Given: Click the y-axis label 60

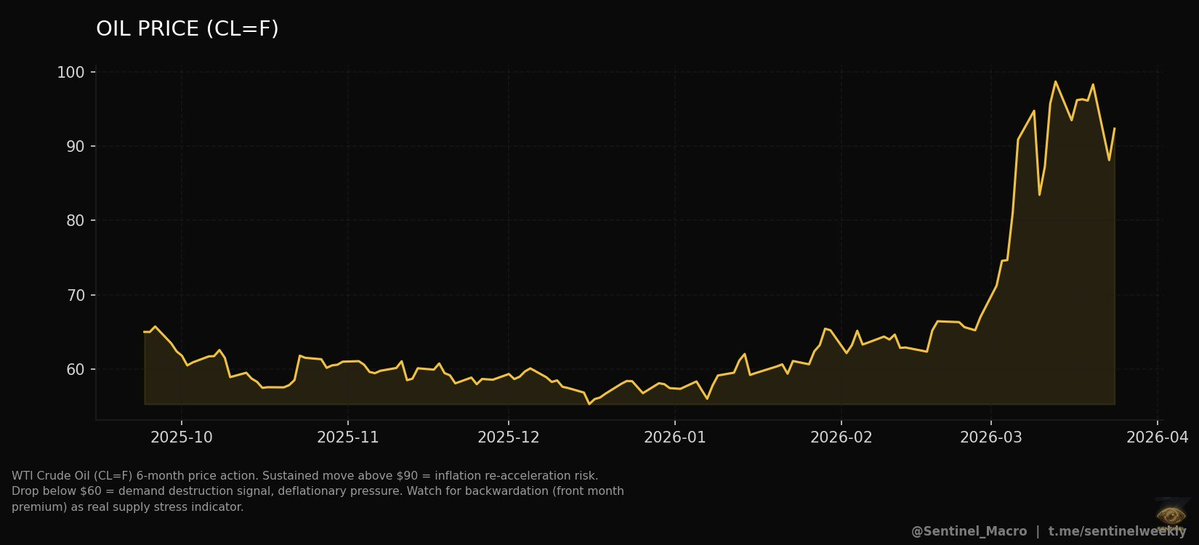Looking at the screenshot, I should pyautogui.click(x=74, y=369).
